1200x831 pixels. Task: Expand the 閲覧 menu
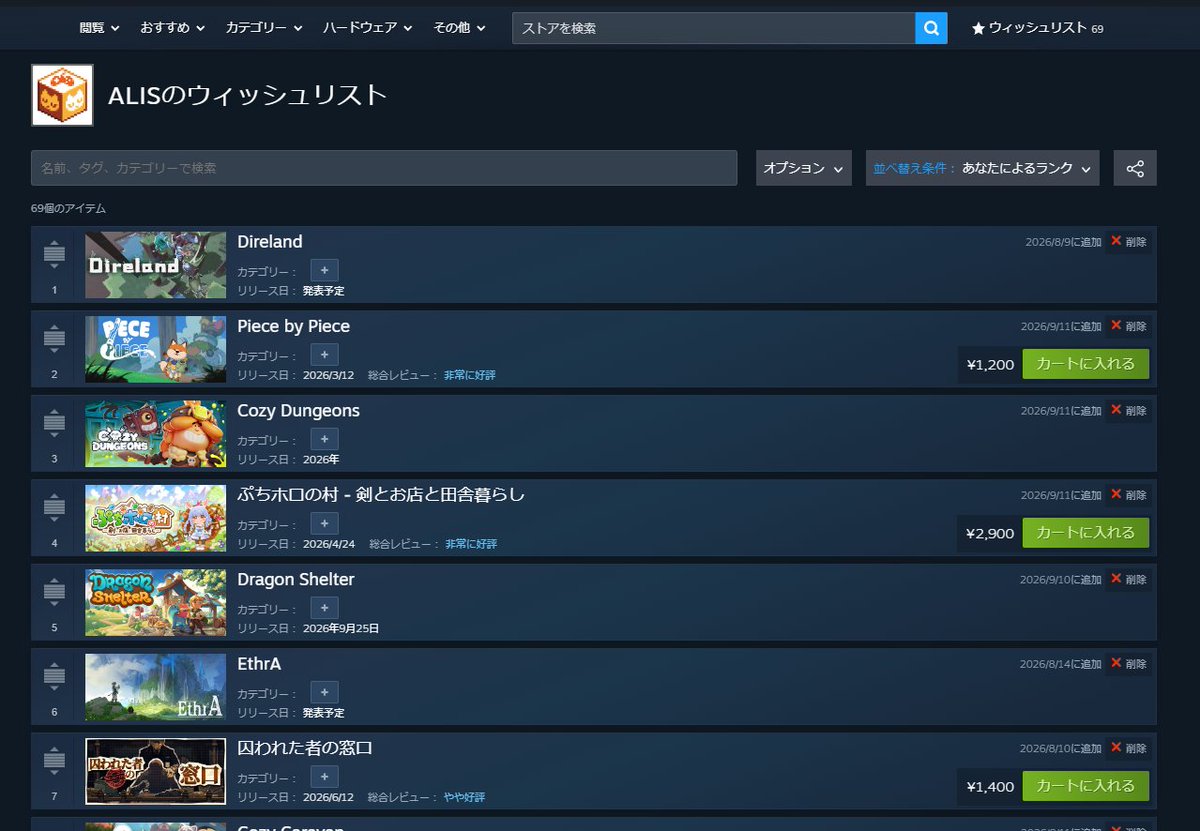point(99,28)
